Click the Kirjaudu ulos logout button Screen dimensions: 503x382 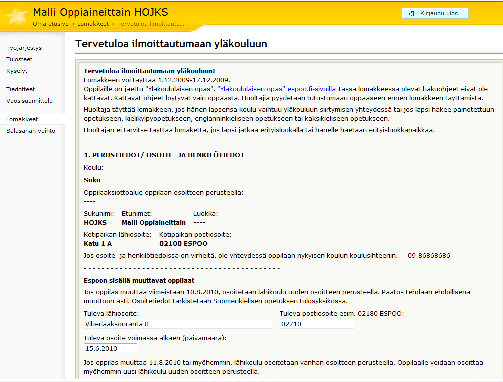click(x=435, y=13)
